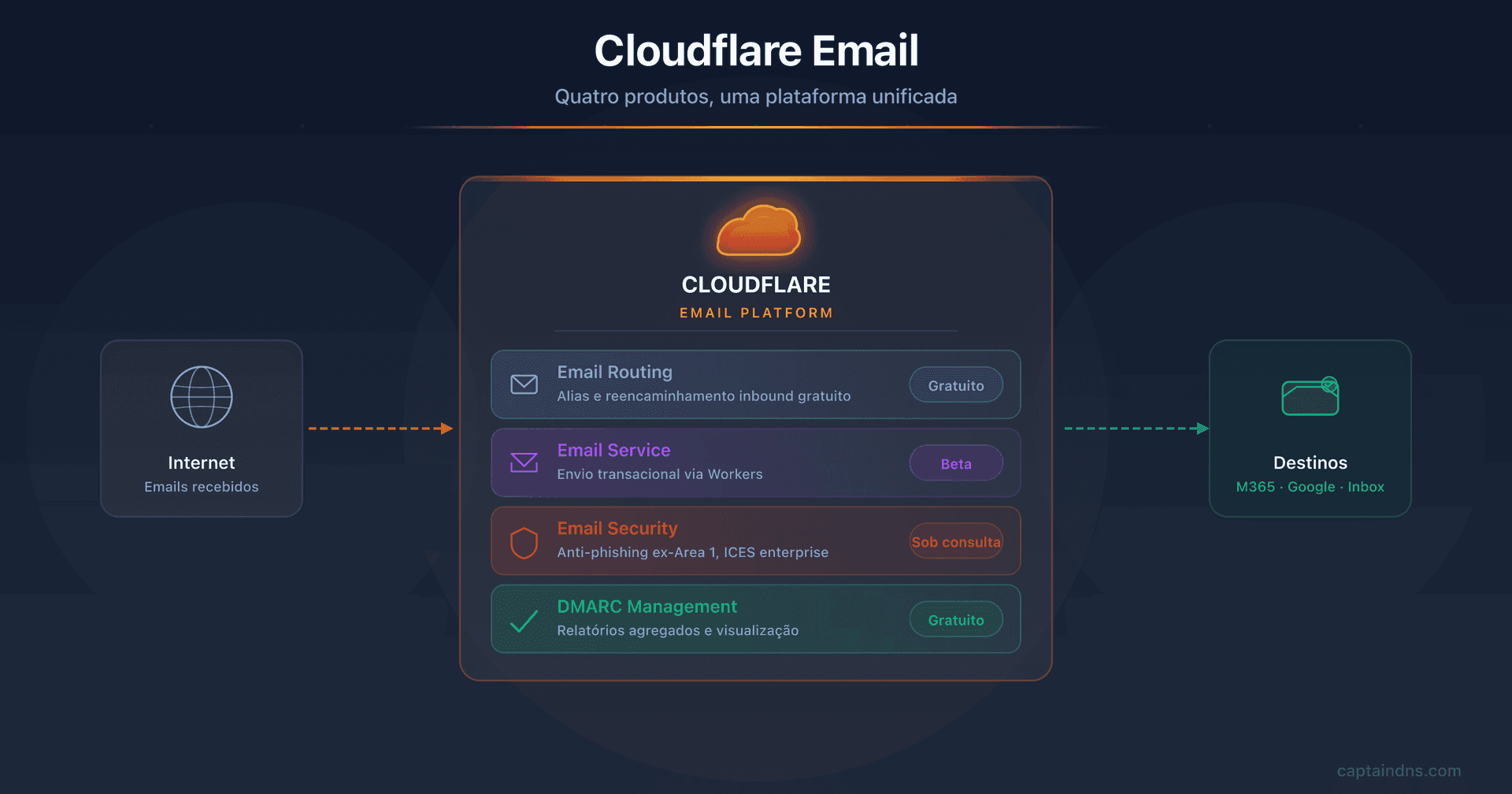This screenshot has width=1512, height=794.
Task: Click 'Emails recebidos' text
Action: (202, 487)
